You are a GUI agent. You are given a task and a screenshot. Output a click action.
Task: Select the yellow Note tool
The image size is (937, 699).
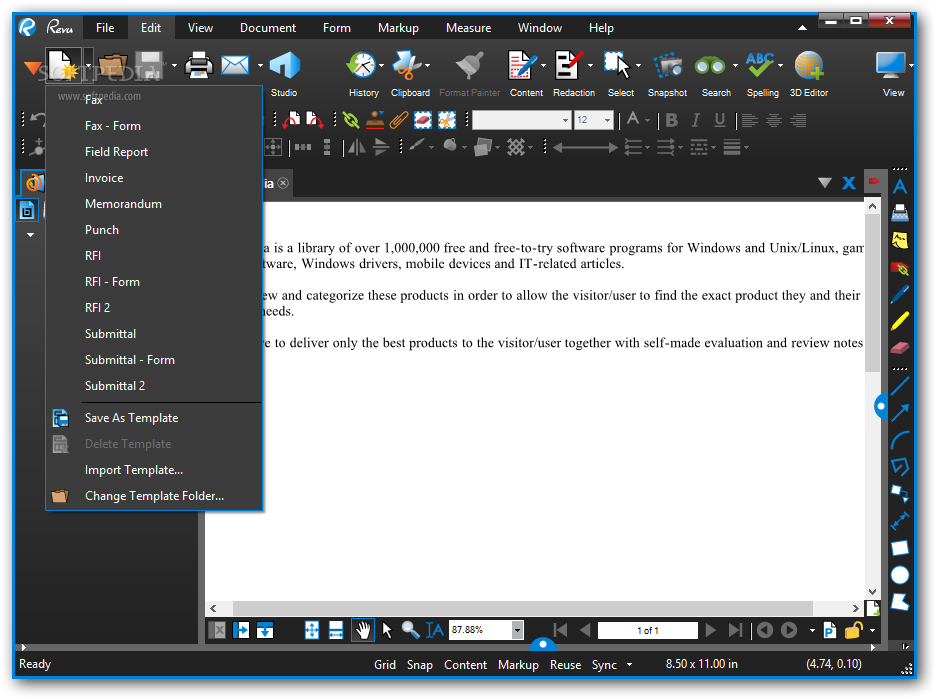(900, 240)
